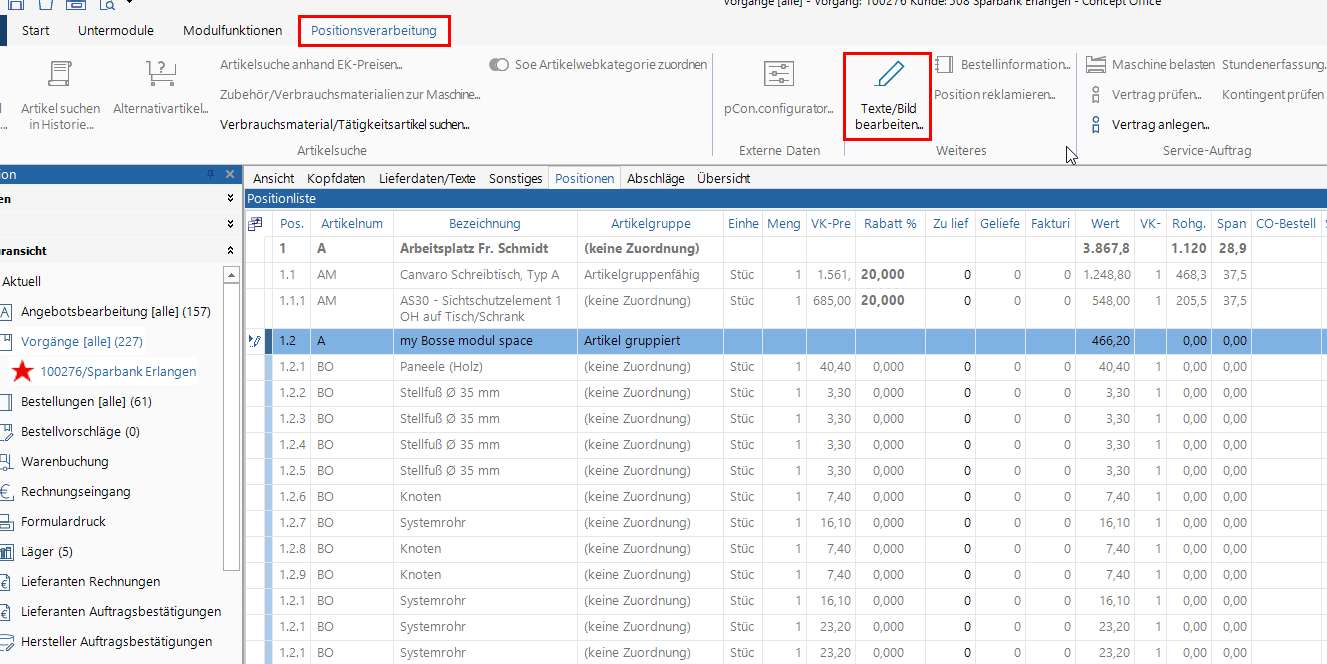Click Verbrauchsmaterial/Tätigkeitsartikel suchen
This screenshot has width=1327, height=664.
pyautogui.click(x=345, y=125)
